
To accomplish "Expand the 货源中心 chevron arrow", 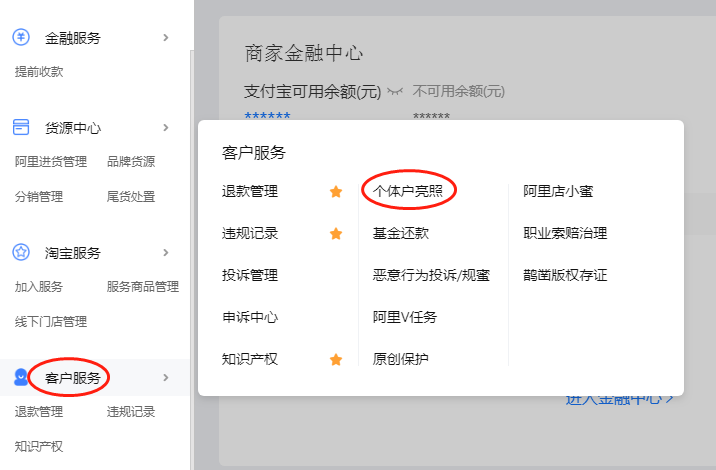I will [166, 127].
